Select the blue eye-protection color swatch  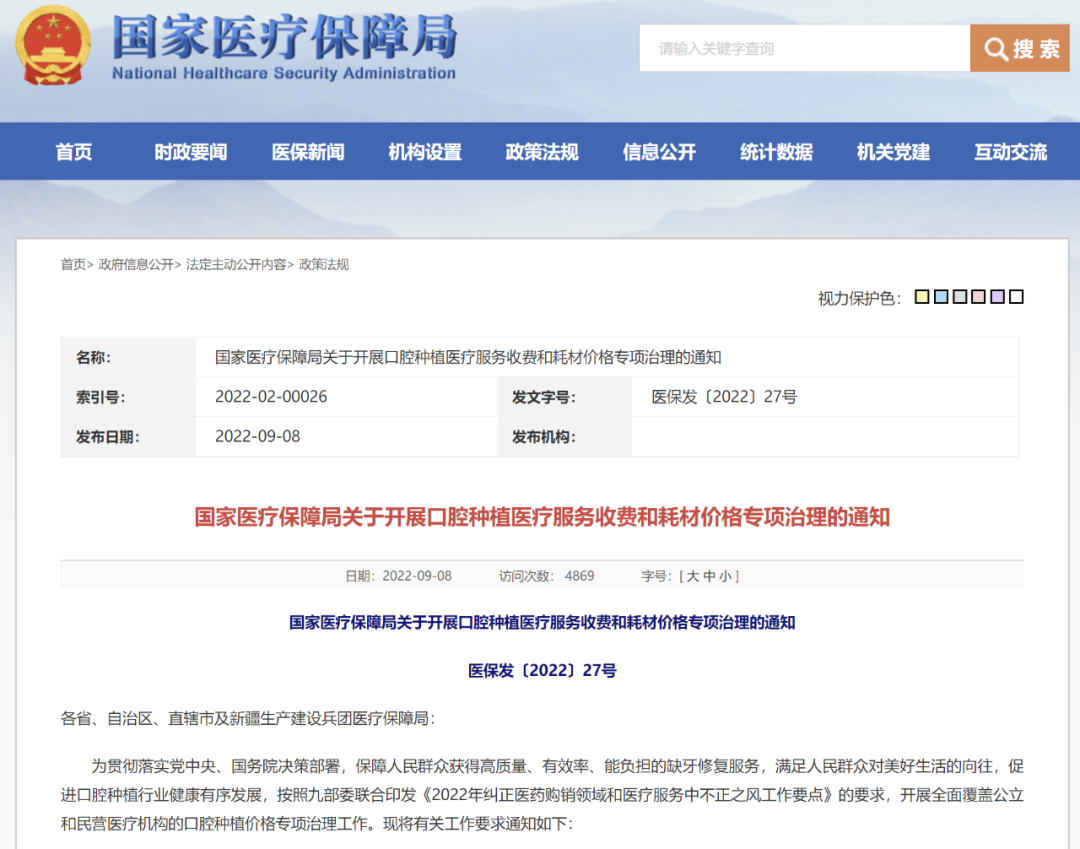coord(941,297)
